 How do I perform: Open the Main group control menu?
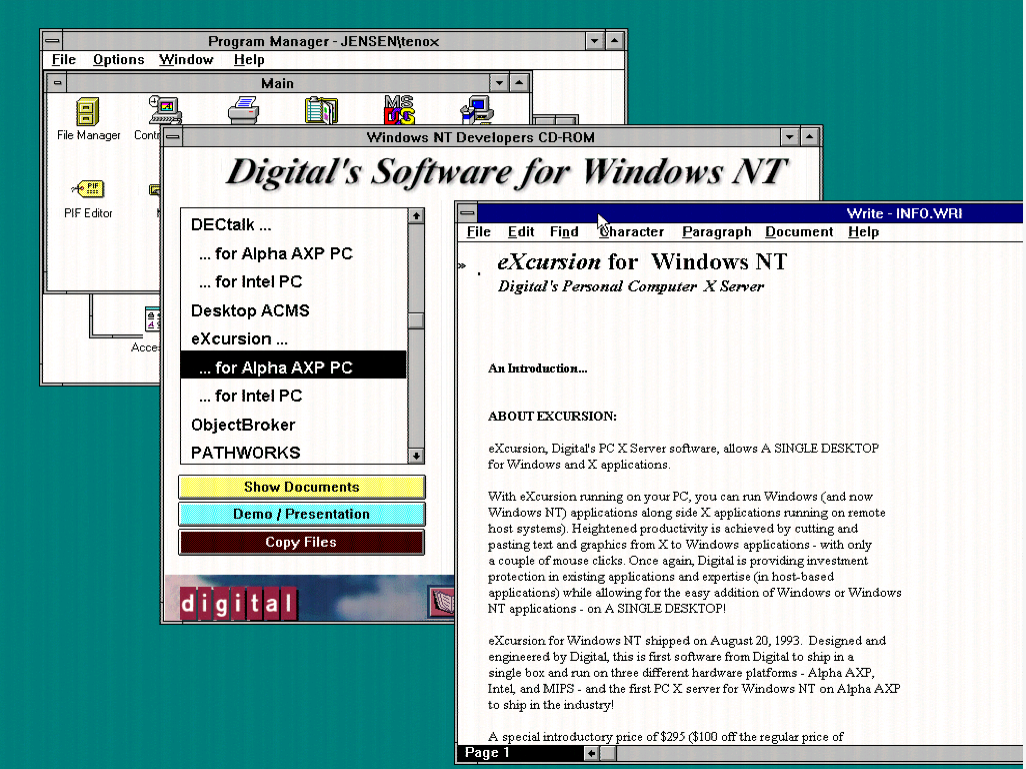click(58, 81)
